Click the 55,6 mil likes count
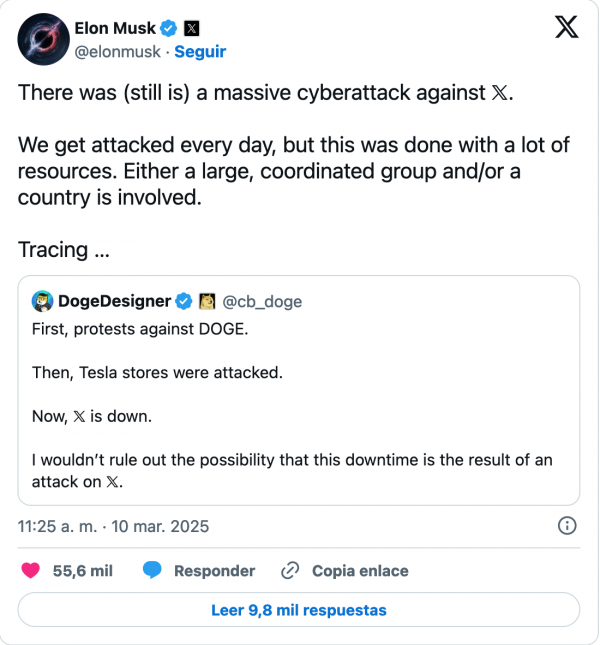Image resolution: width=600 pixels, height=645 pixels. click(x=82, y=571)
